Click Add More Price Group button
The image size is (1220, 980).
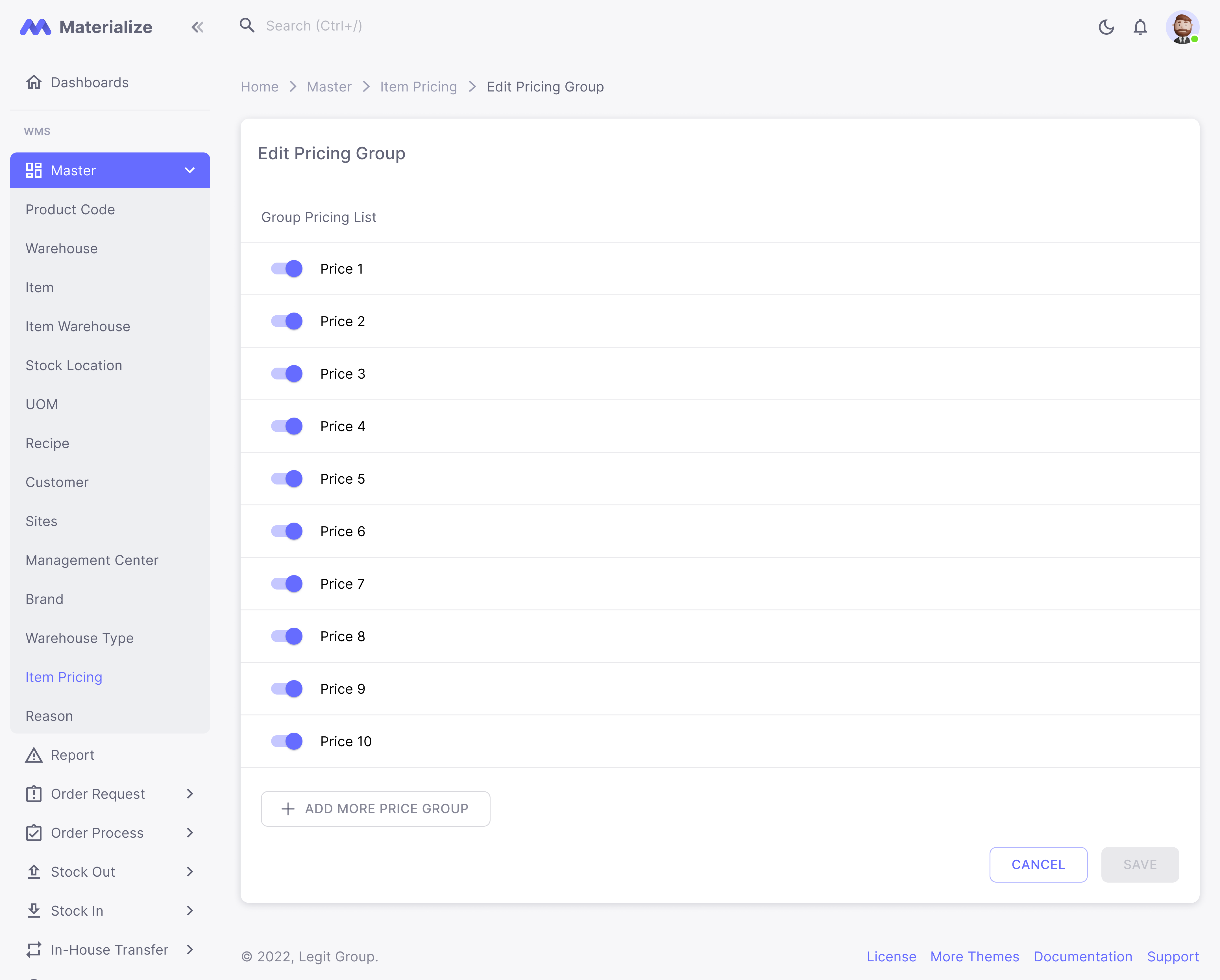[375, 809]
